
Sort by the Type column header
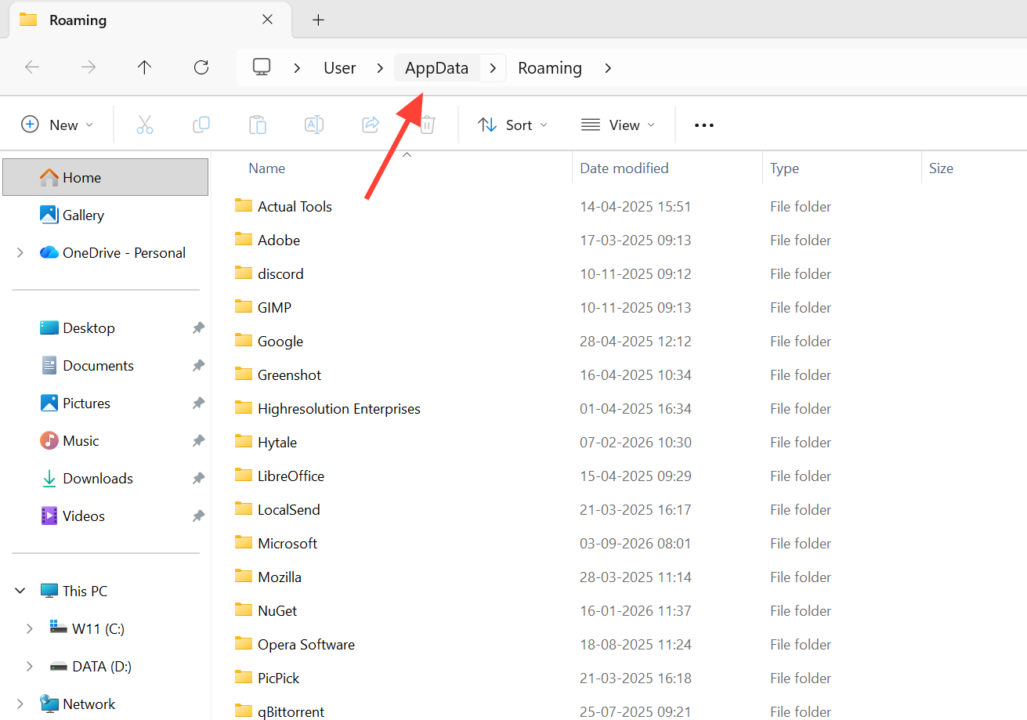(x=785, y=168)
